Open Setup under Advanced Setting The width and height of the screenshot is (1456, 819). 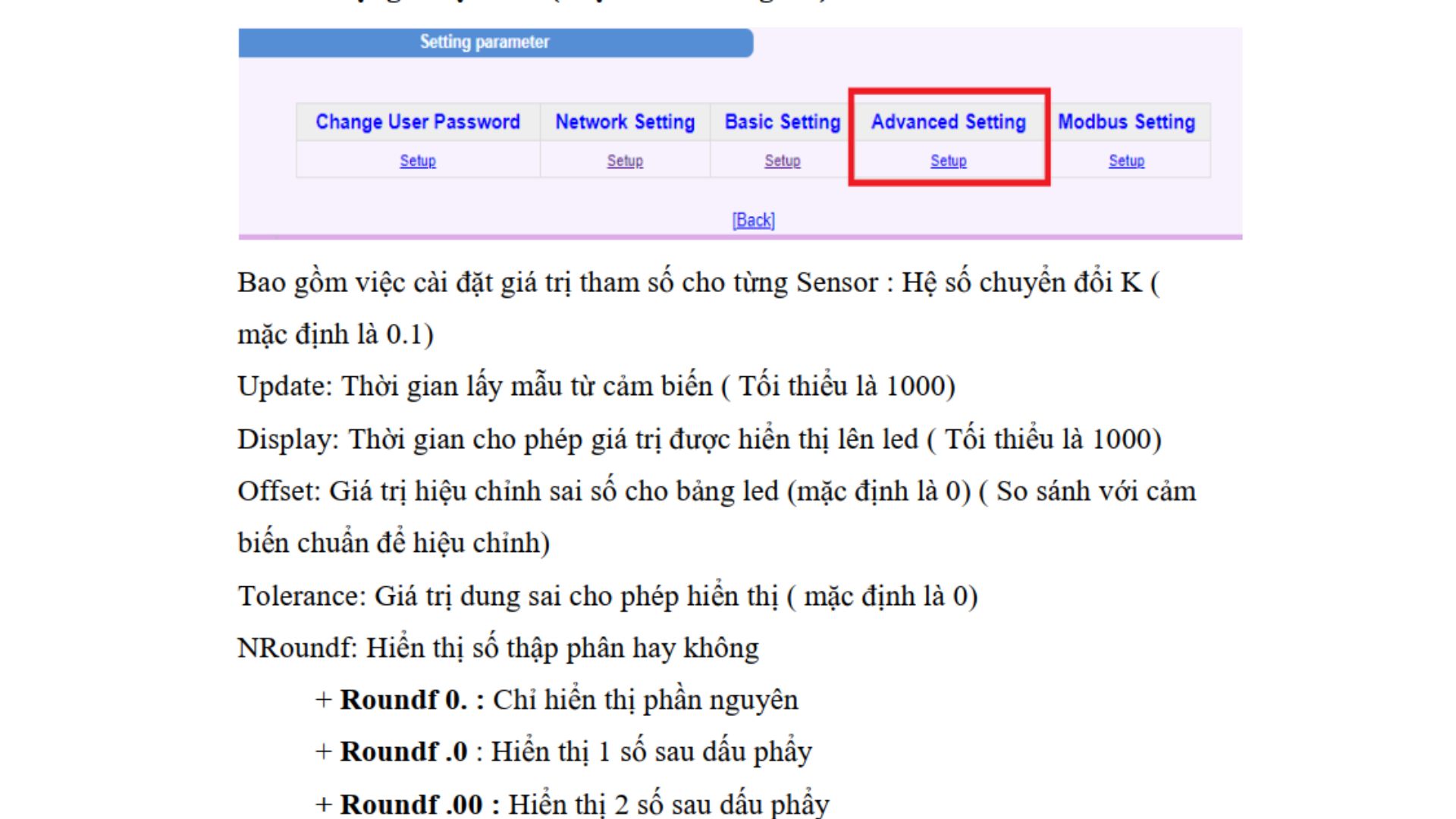[948, 161]
